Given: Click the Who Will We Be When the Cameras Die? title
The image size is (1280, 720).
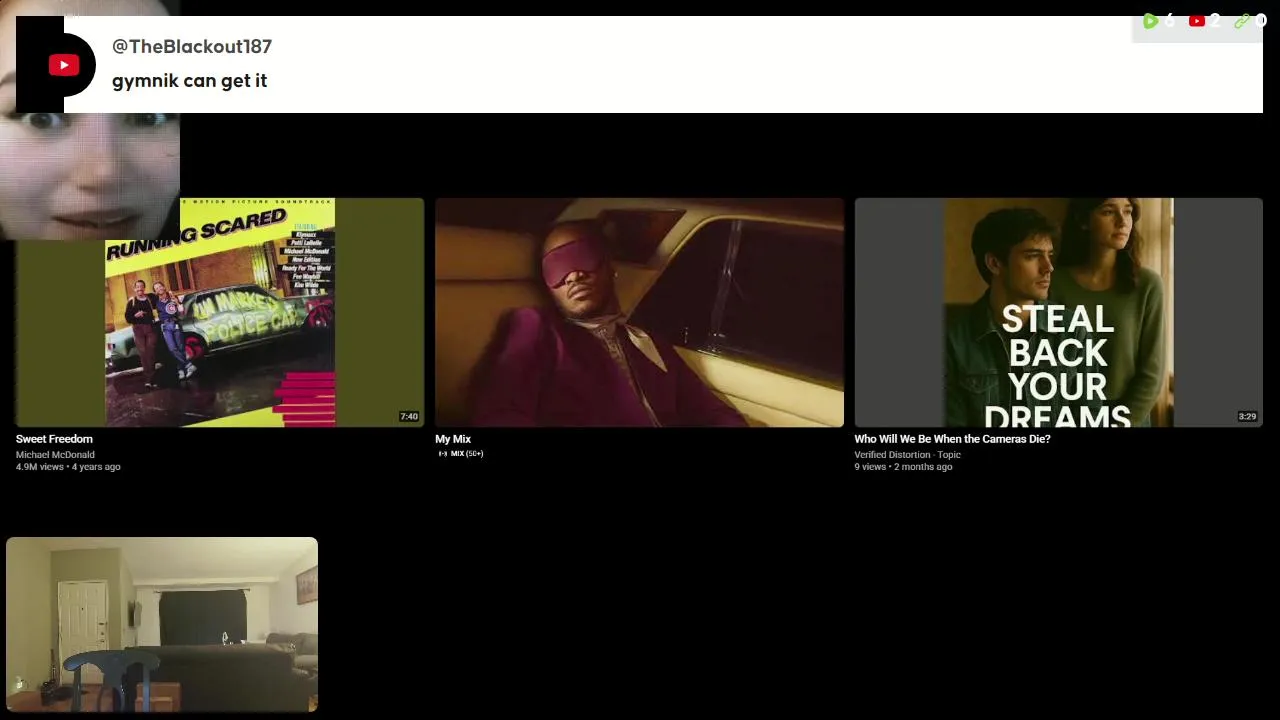Looking at the screenshot, I should 952,439.
